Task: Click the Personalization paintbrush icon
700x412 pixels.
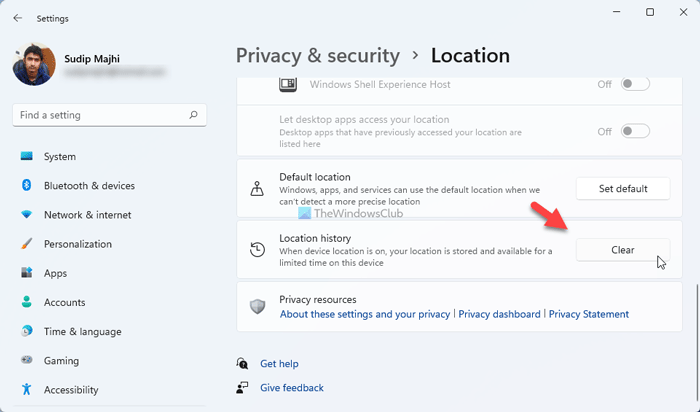Action: pyautogui.click(x=26, y=244)
